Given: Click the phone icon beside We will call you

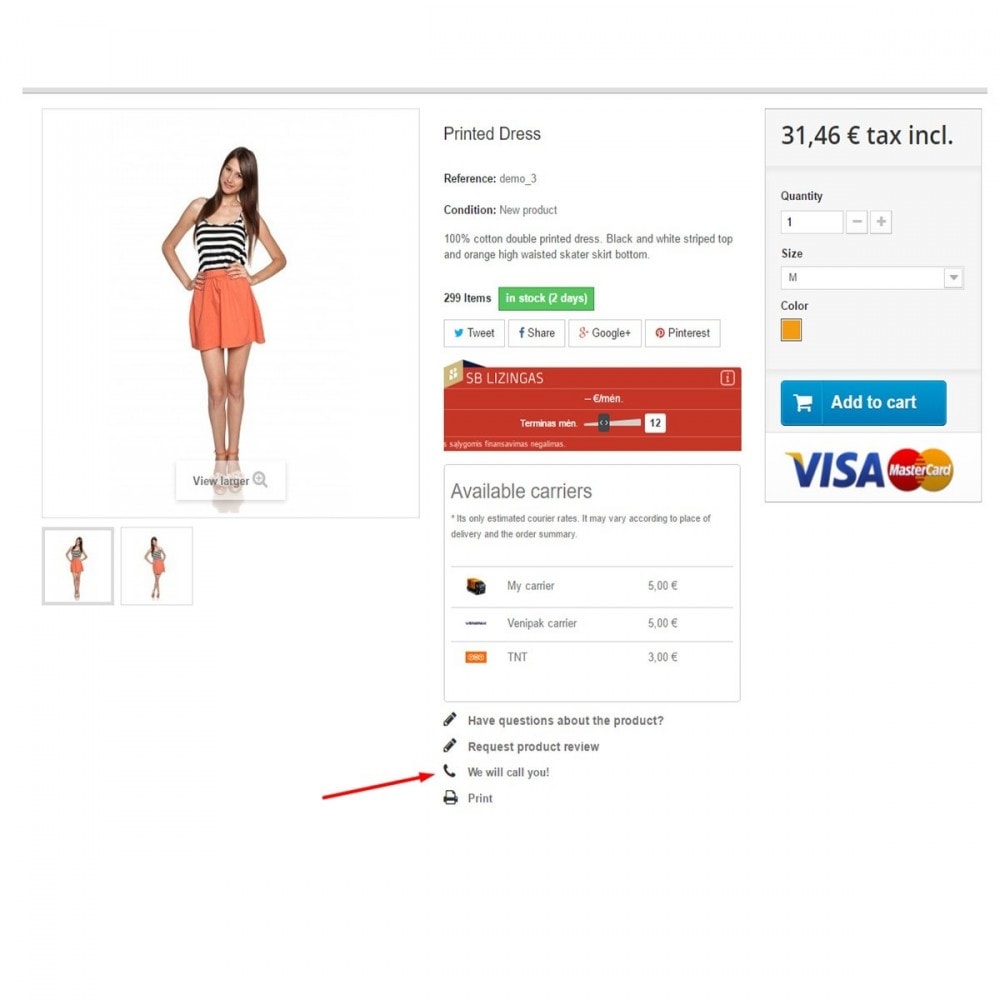Looking at the screenshot, I should coord(450,771).
